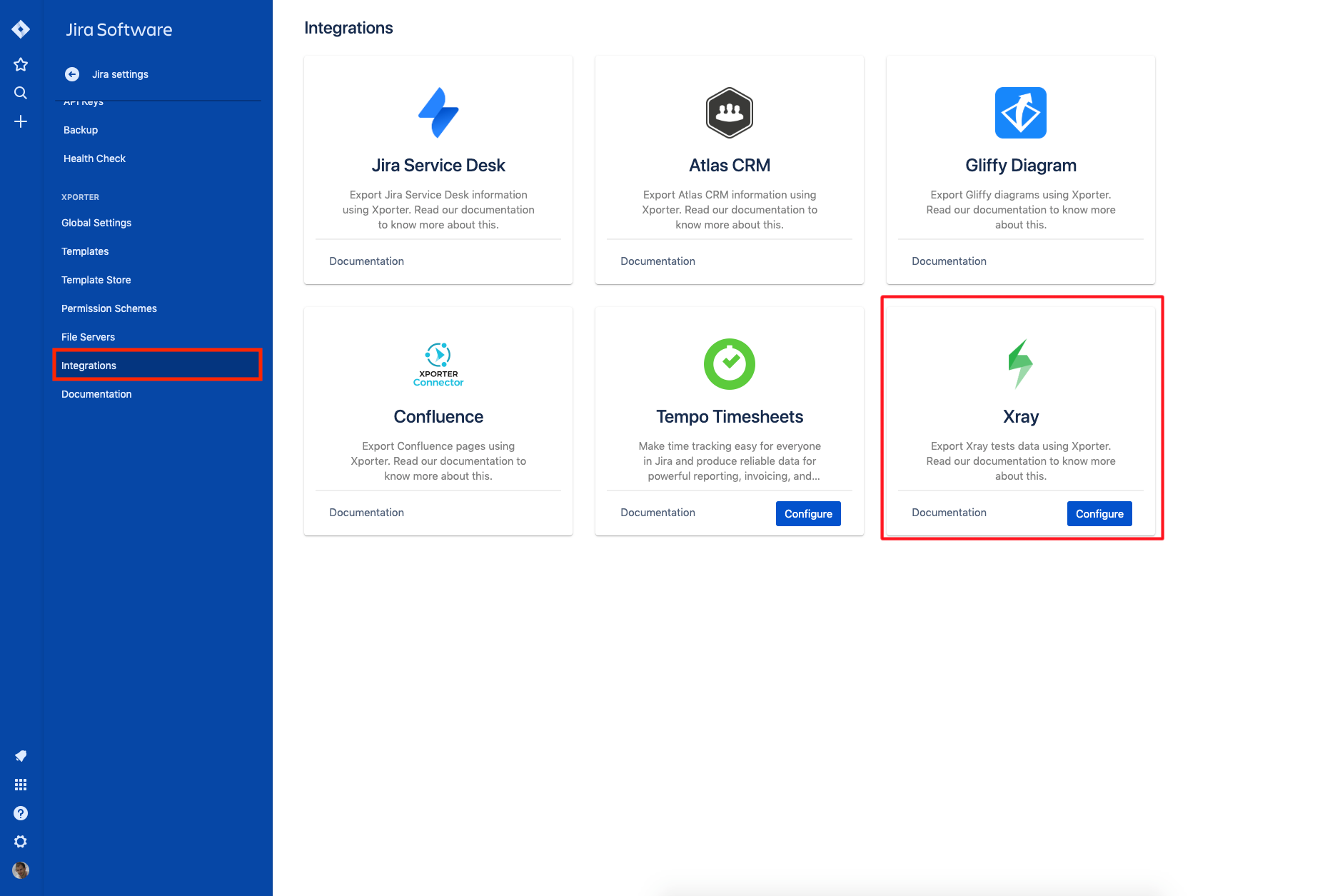Open settings gear icon in sidebar

point(21,842)
